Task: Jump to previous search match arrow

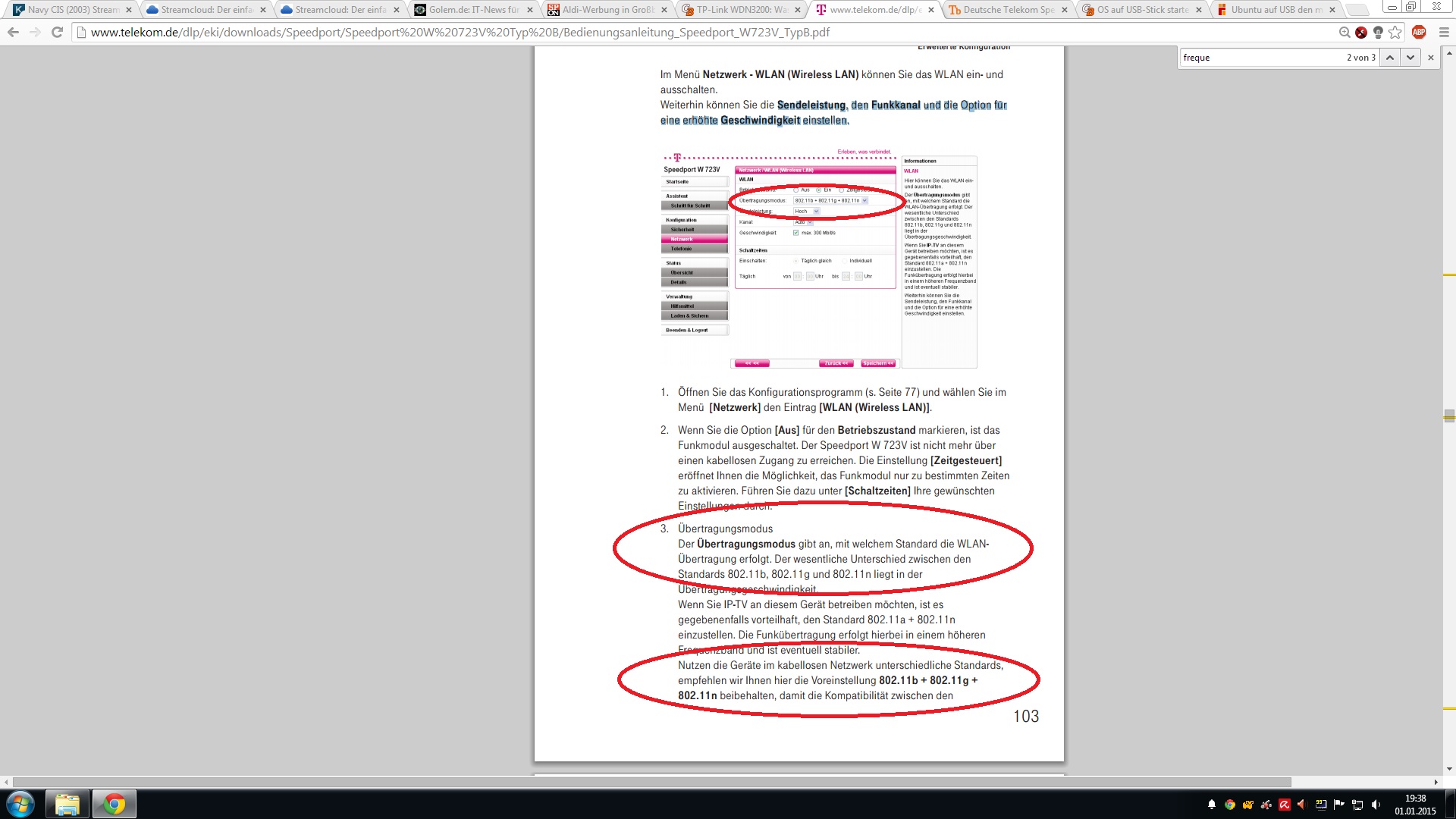Action: (1390, 58)
